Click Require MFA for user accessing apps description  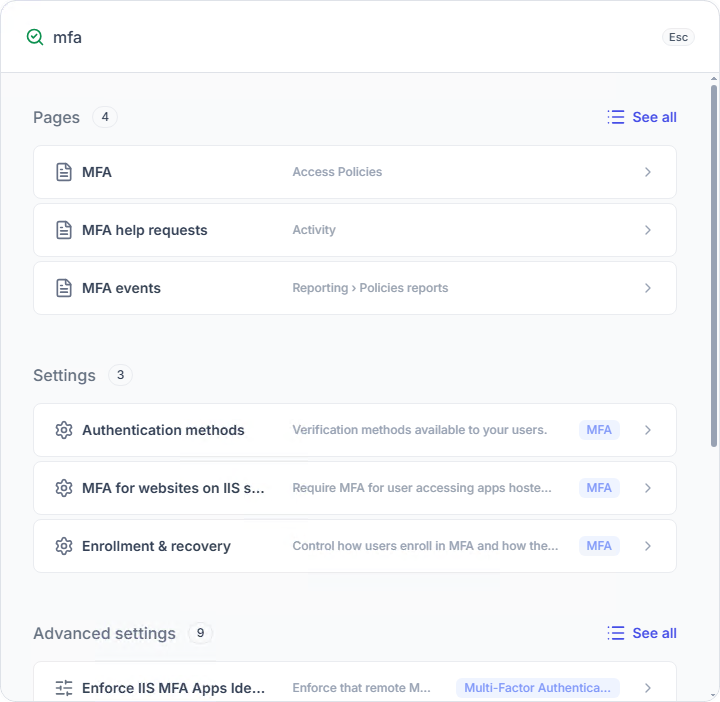(x=422, y=488)
